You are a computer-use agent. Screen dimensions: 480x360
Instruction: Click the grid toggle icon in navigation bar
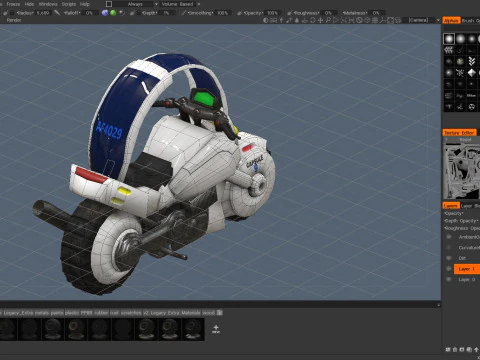(375, 20)
